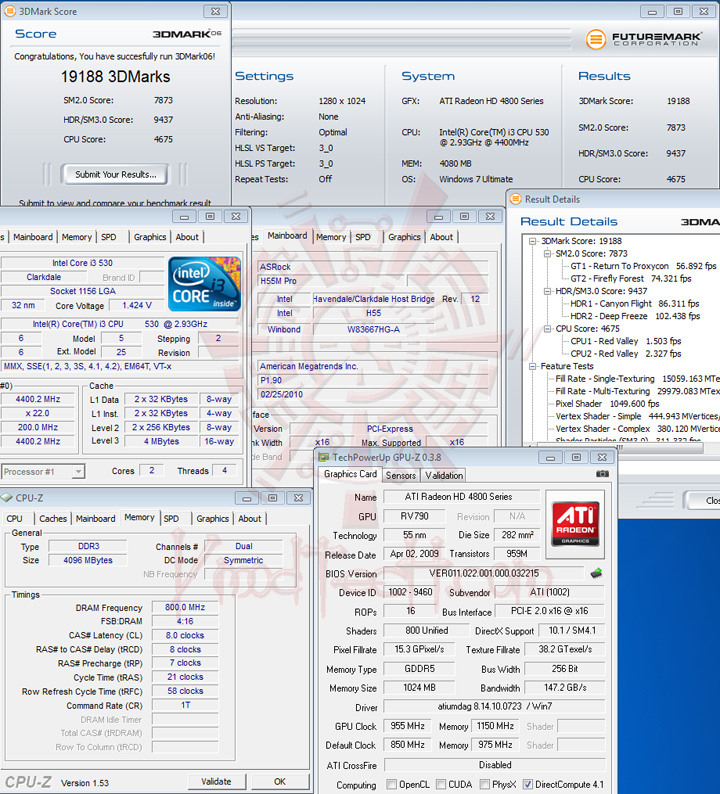720x794 pixels.
Task: Click the Futuremark Corporation logo
Action: coord(644,39)
